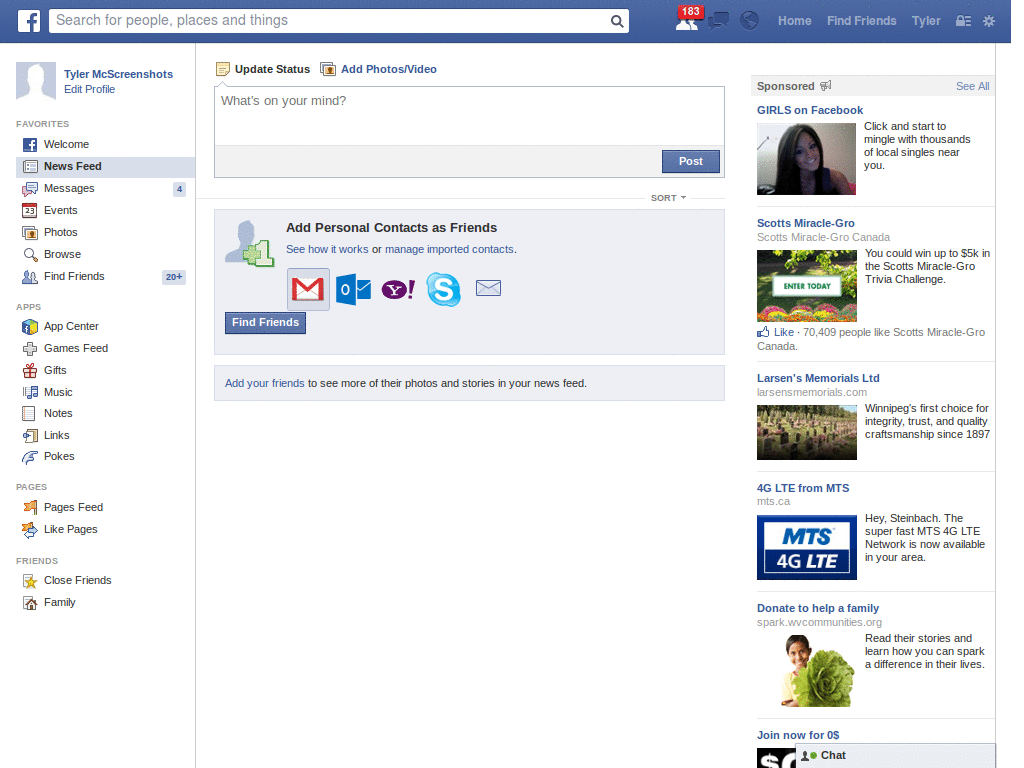
Task: Click the blue Find Friends button
Action: [265, 323]
